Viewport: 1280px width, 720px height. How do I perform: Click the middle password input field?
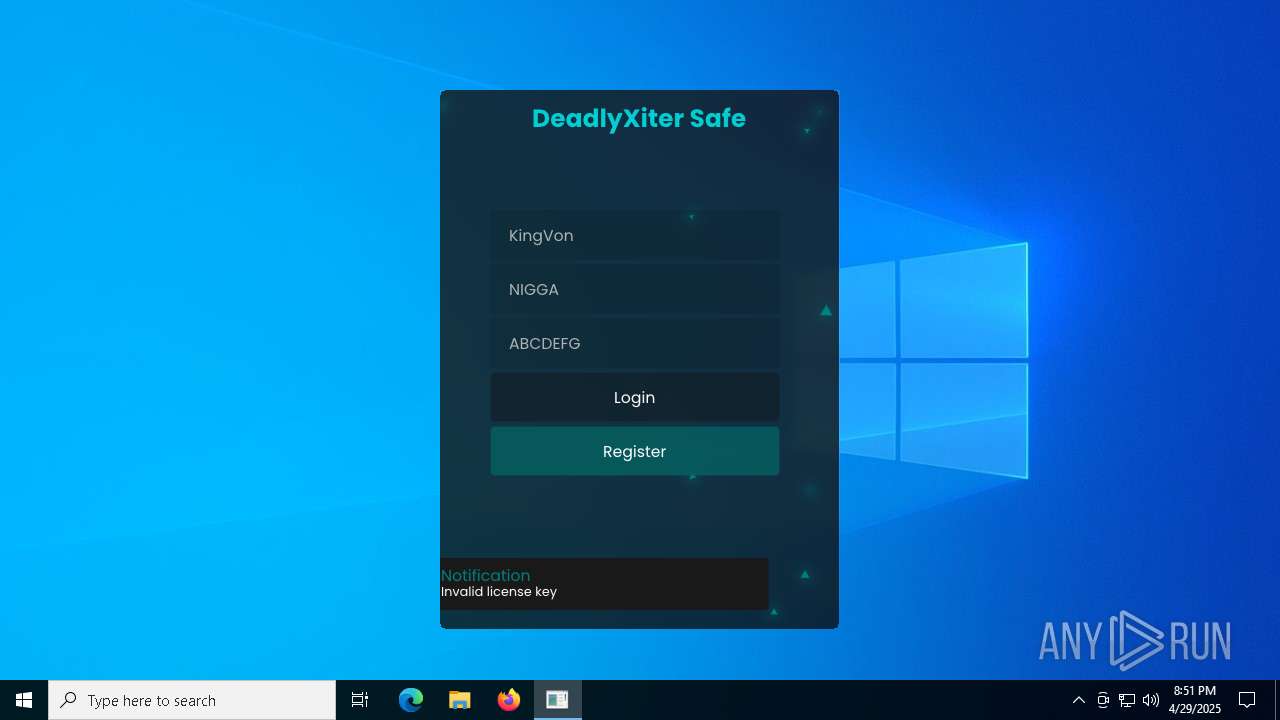click(634, 289)
